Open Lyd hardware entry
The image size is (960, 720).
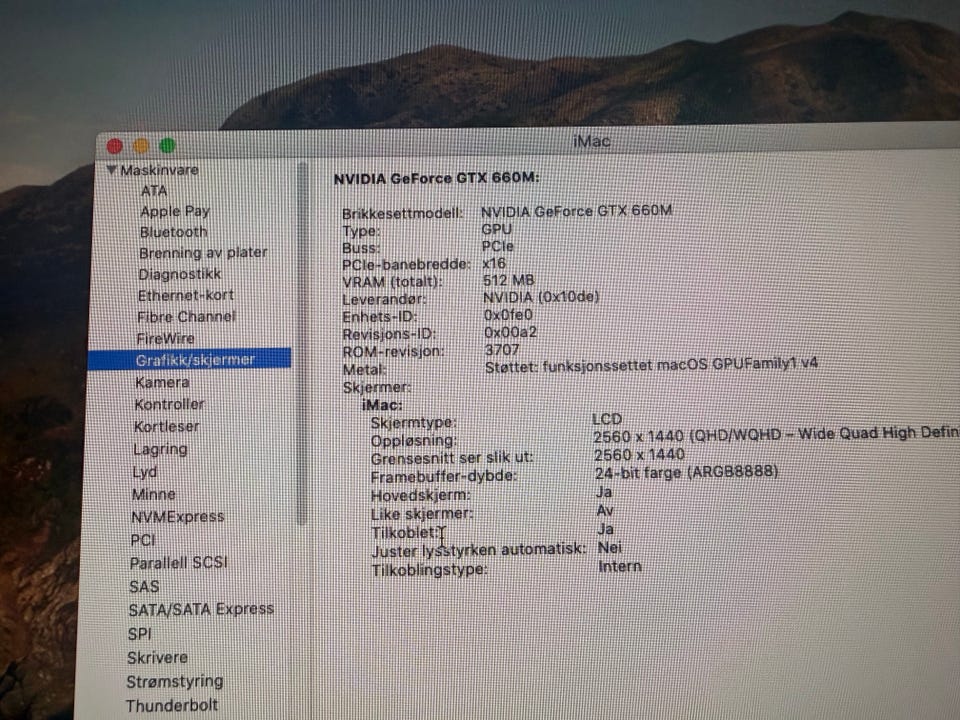point(144,473)
